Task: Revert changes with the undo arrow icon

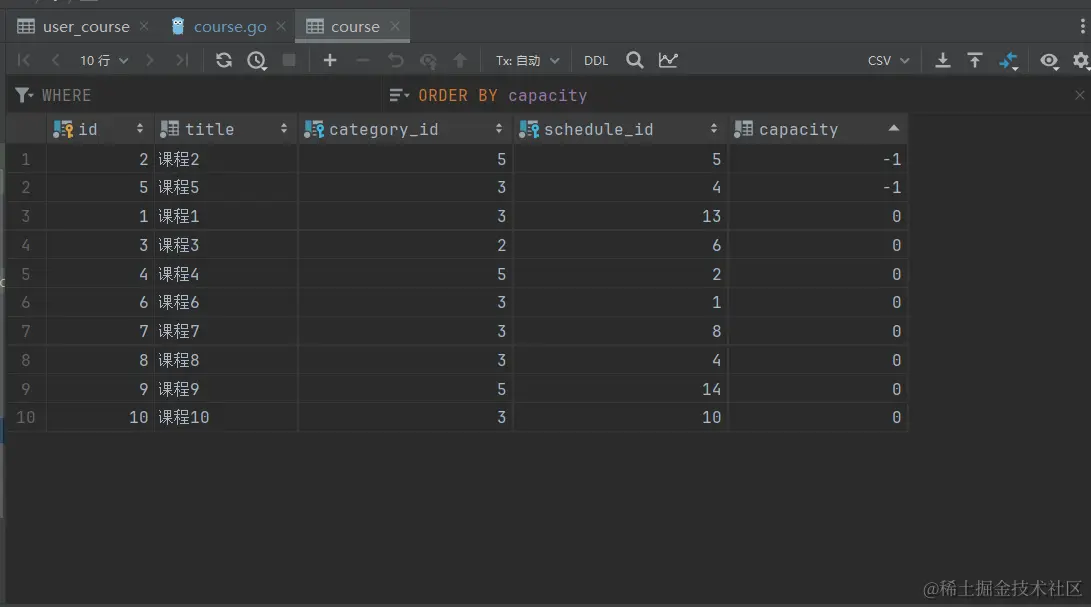Action: click(x=395, y=61)
